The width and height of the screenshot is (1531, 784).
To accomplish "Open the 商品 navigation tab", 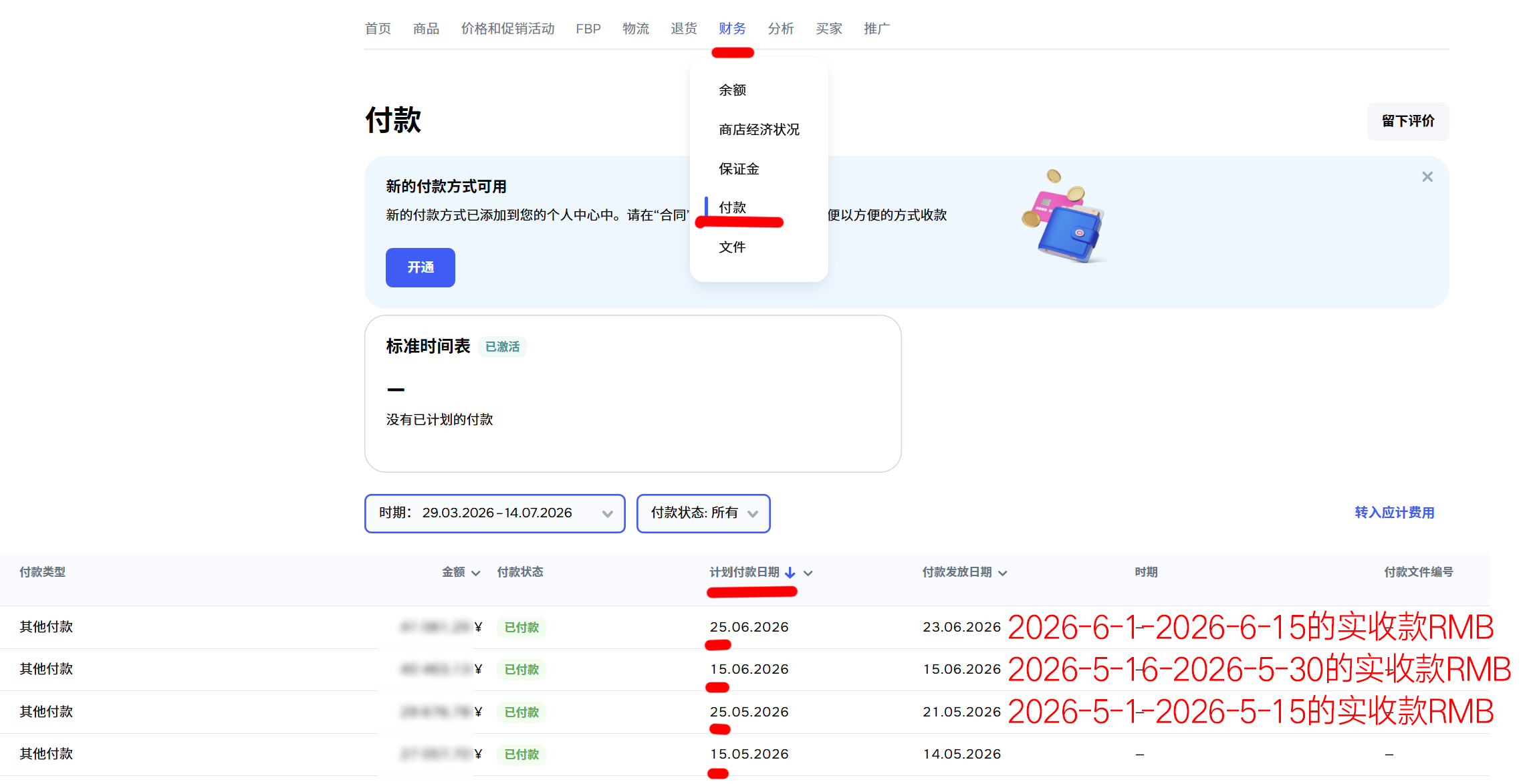I will [x=426, y=29].
